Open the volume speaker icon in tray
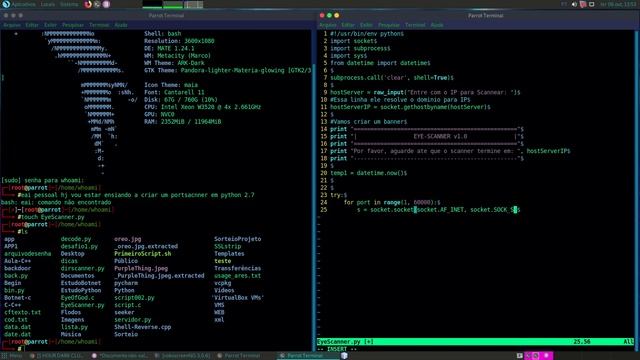640x360 pixels. pyautogui.click(x=574, y=4)
